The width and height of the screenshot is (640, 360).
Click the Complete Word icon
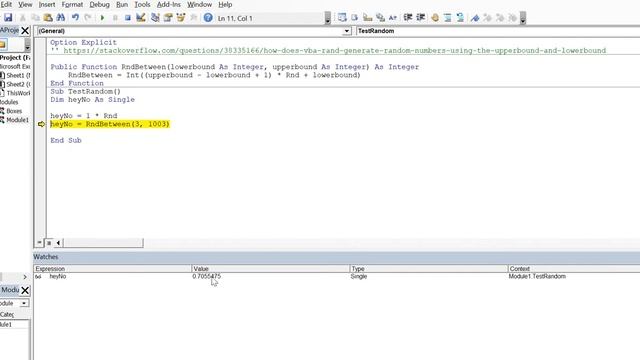[393, 18]
